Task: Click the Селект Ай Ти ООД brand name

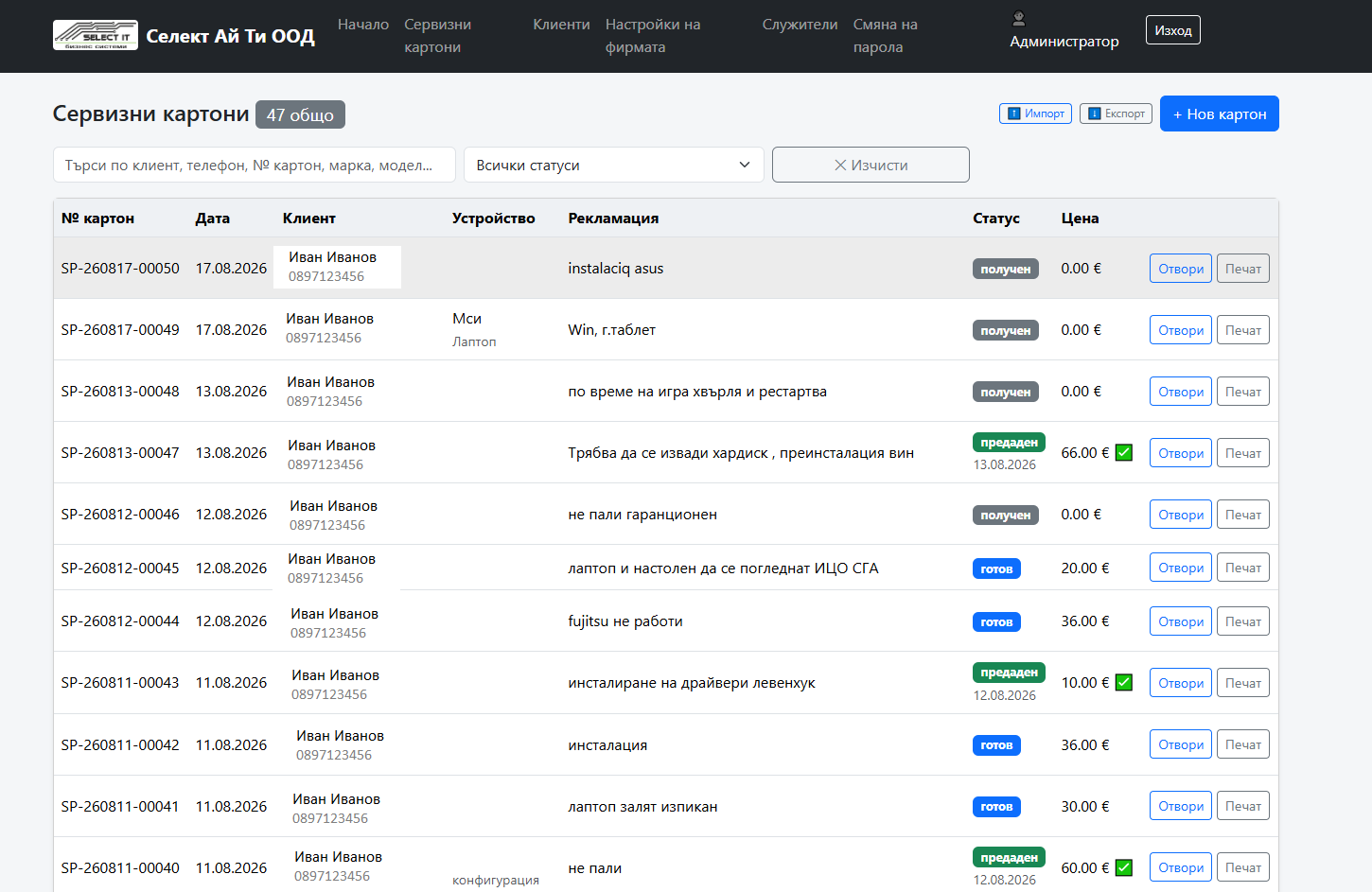Action: [x=230, y=36]
